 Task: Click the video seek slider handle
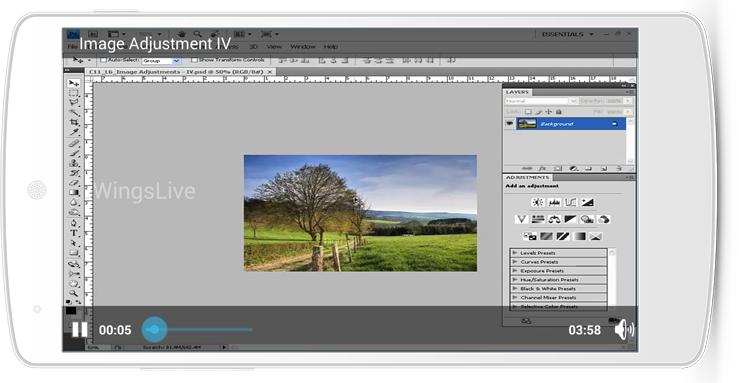coord(155,330)
